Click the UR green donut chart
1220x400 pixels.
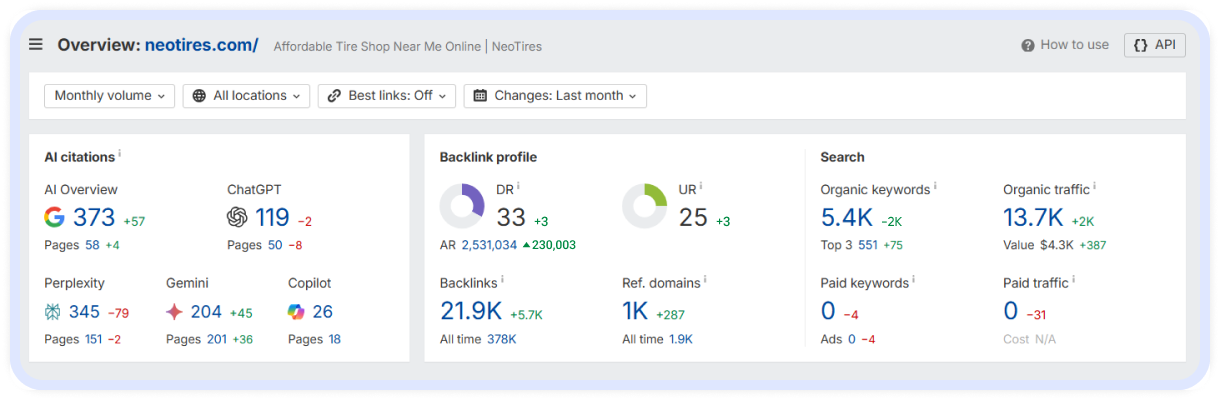click(644, 207)
